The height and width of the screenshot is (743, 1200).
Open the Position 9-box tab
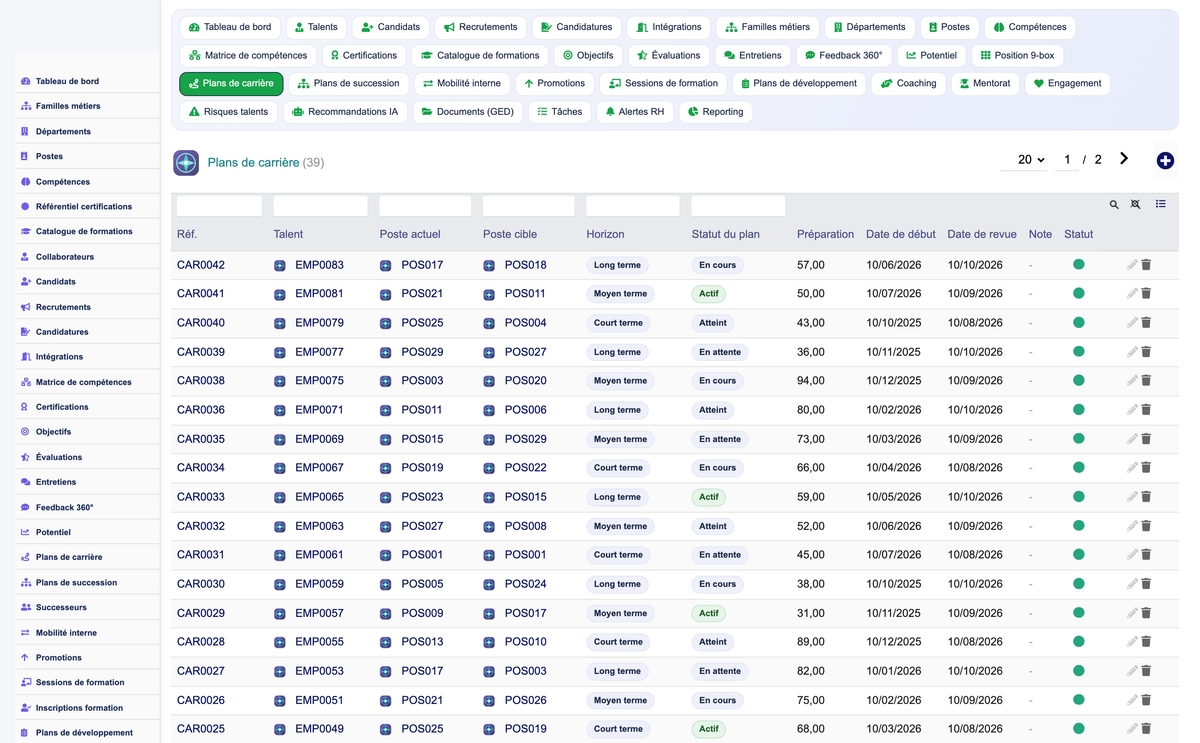click(1016, 55)
